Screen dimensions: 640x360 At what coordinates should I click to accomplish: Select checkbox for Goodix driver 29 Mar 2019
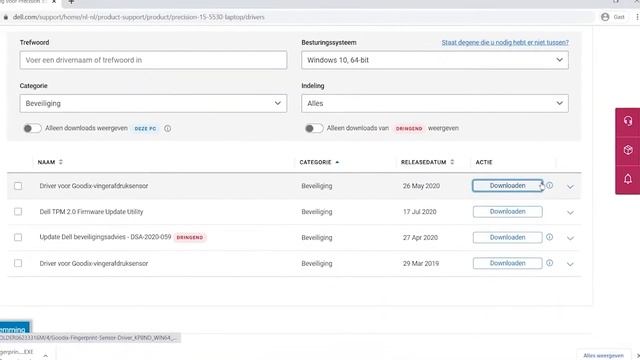[18, 263]
